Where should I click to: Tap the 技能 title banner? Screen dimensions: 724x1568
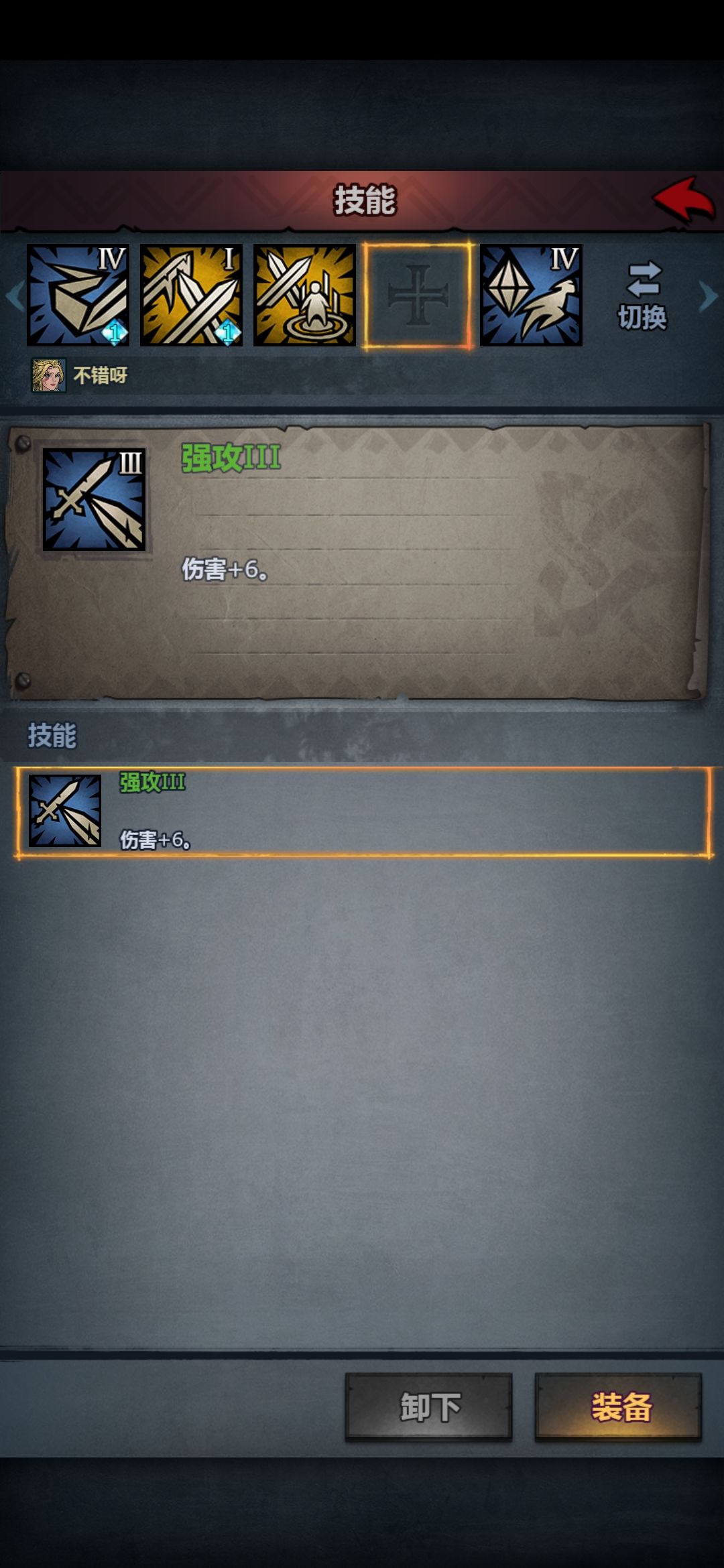point(365,200)
